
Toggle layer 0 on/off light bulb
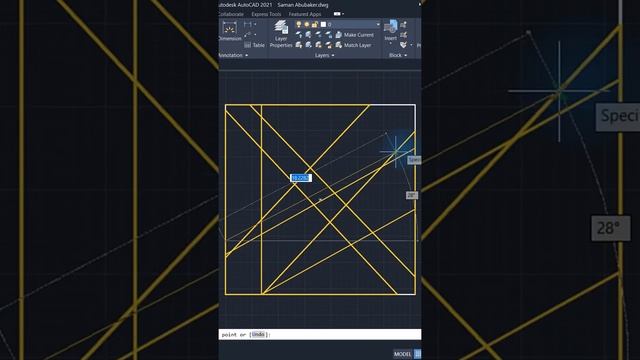click(298, 24)
